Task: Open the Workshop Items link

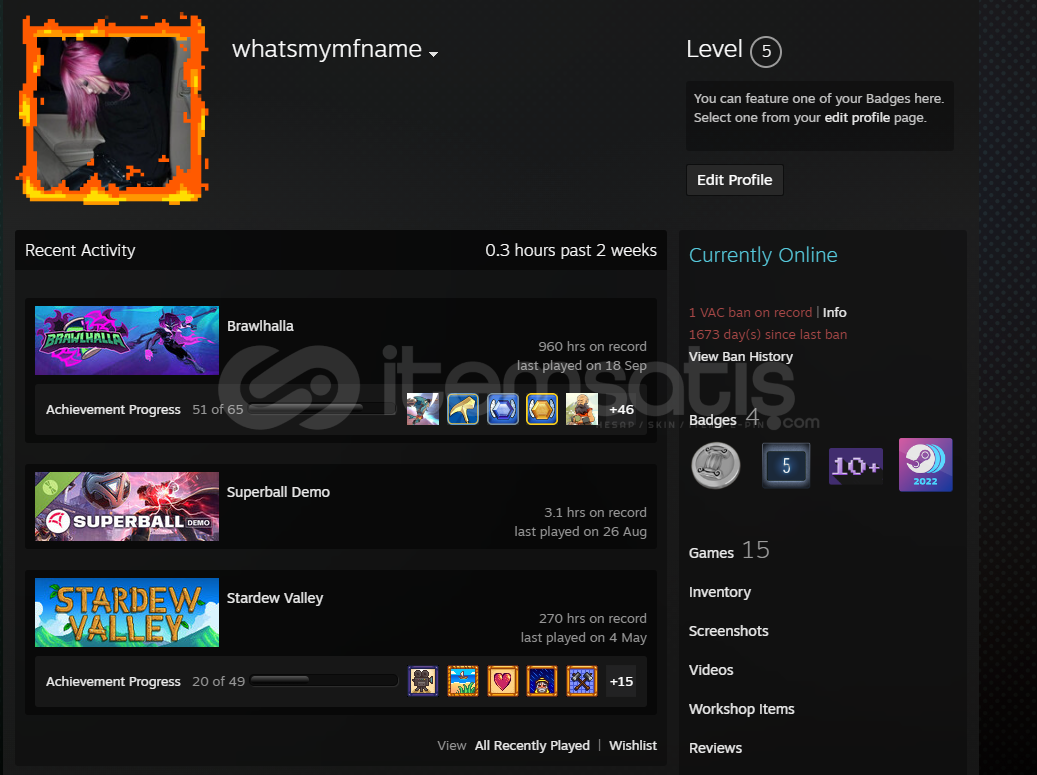Action: [741, 709]
